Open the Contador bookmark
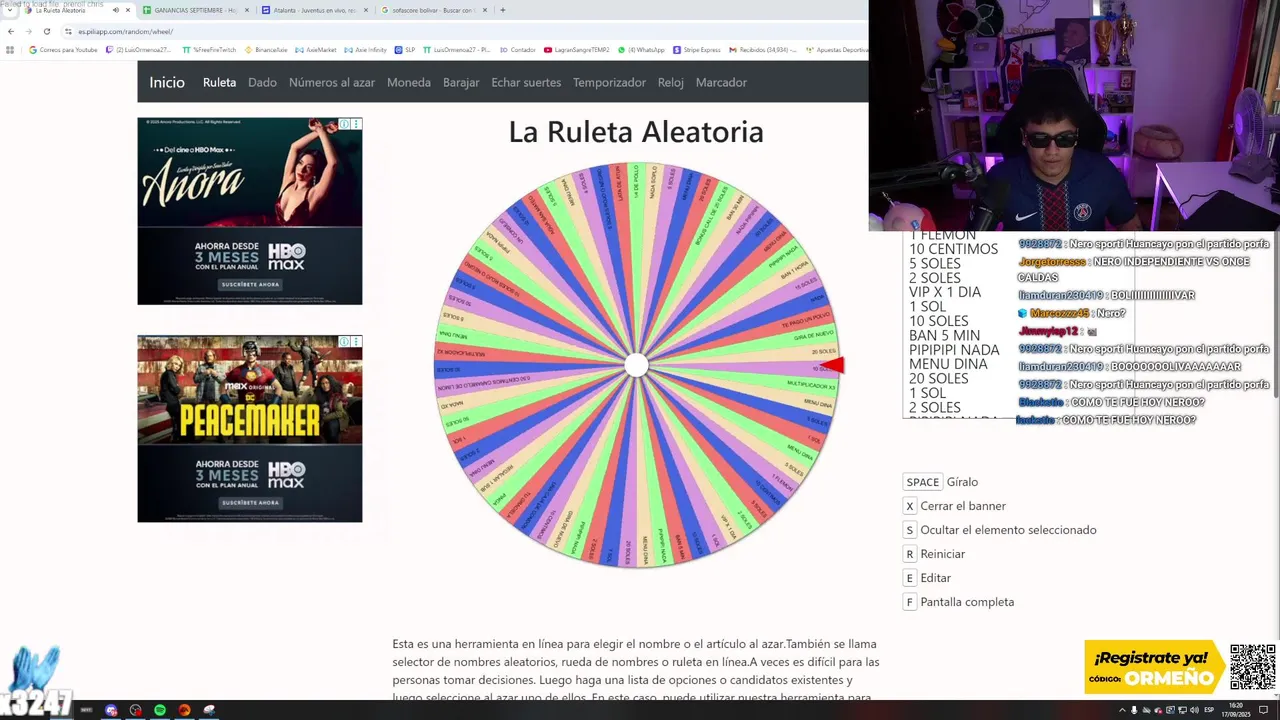The height and width of the screenshot is (720, 1280). click(518, 49)
